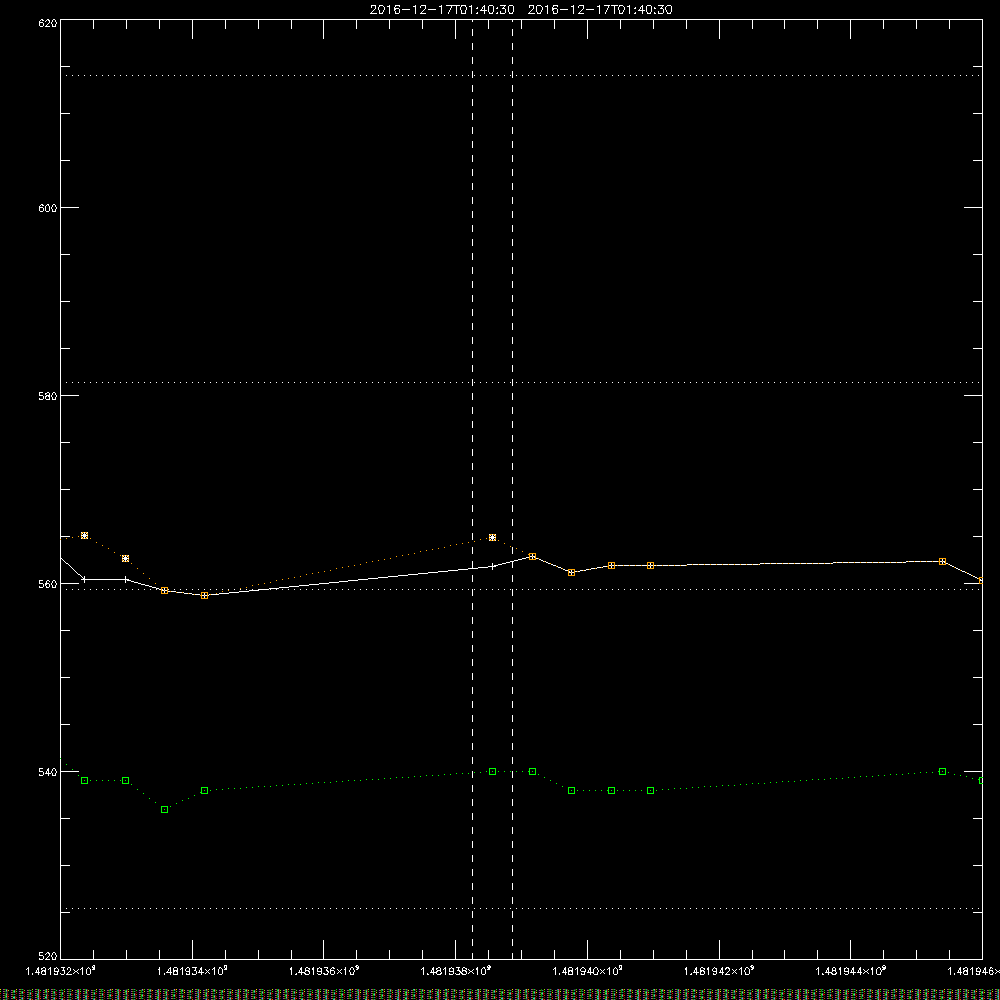Click the 1.481932×10⁹ x-axis label
Screen dimensions: 1000x1000
pos(60,971)
